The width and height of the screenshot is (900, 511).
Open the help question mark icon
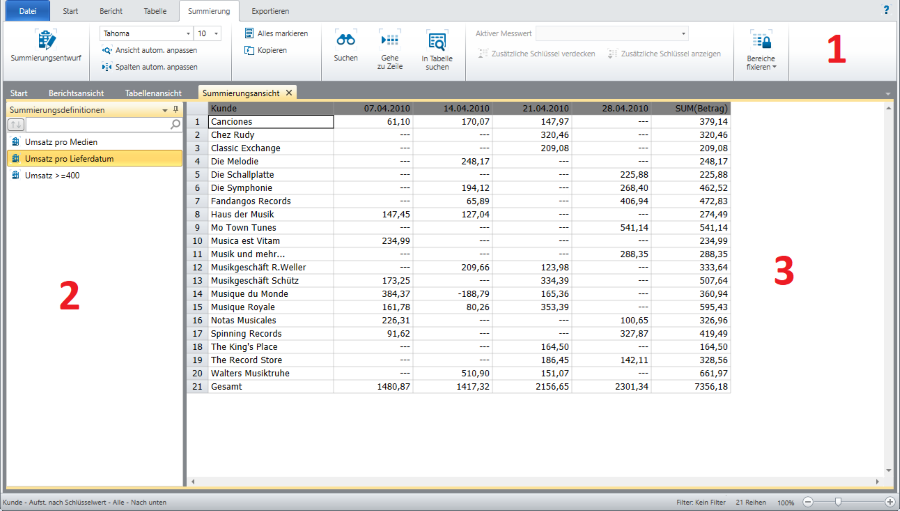click(x=885, y=10)
